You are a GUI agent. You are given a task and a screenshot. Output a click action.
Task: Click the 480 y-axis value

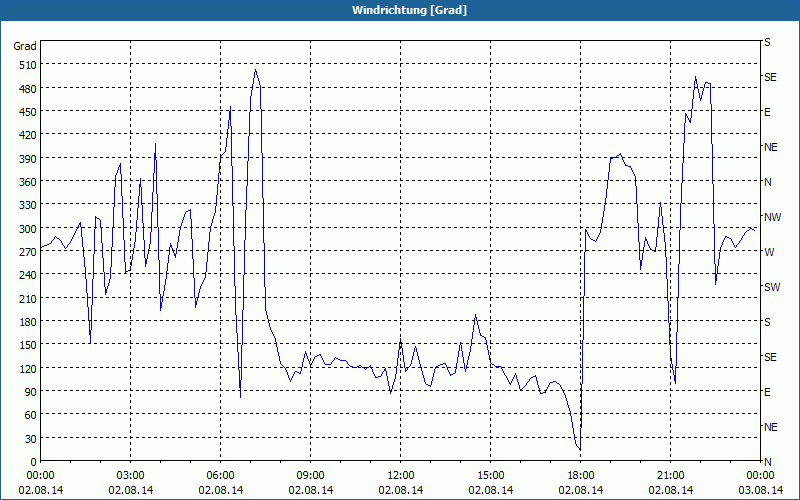(x=28, y=89)
